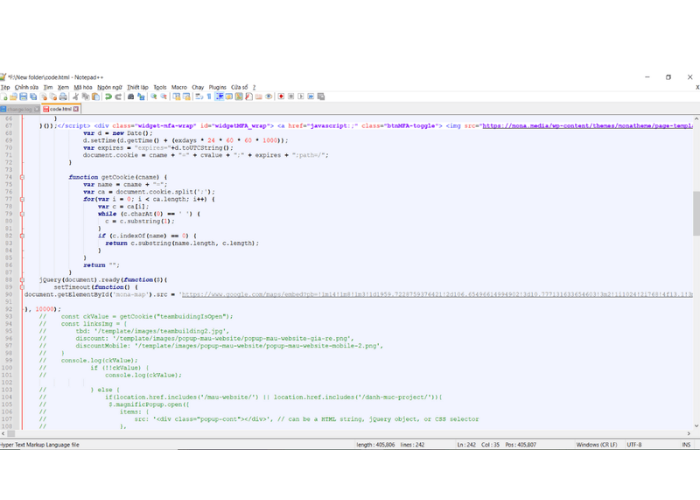Open the Chạy (Run) menu

pyautogui.click(x=198, y=87)
